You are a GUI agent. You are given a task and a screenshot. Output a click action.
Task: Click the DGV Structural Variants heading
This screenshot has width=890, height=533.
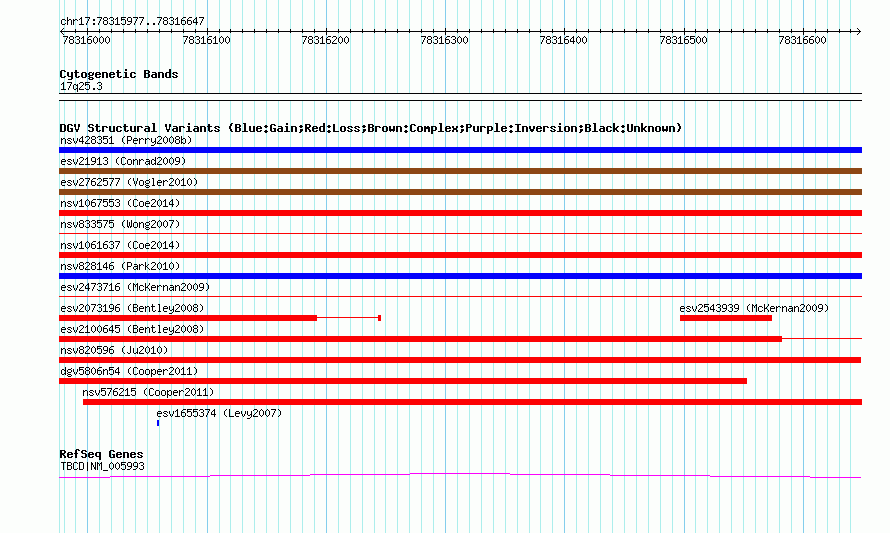pyautogui.click(x=371, y=128)
